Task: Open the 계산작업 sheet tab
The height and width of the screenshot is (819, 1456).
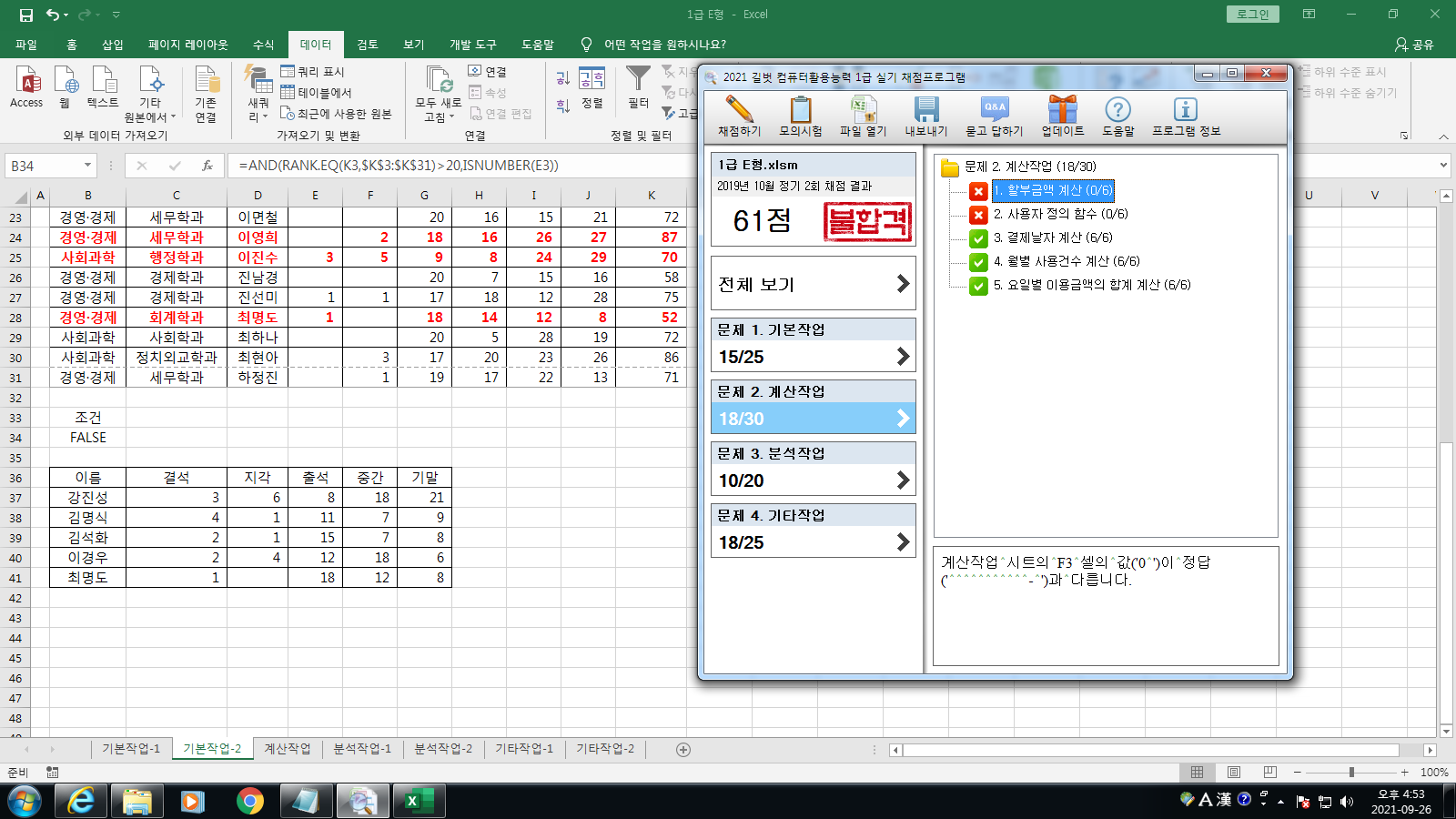Action: (288, 749)
